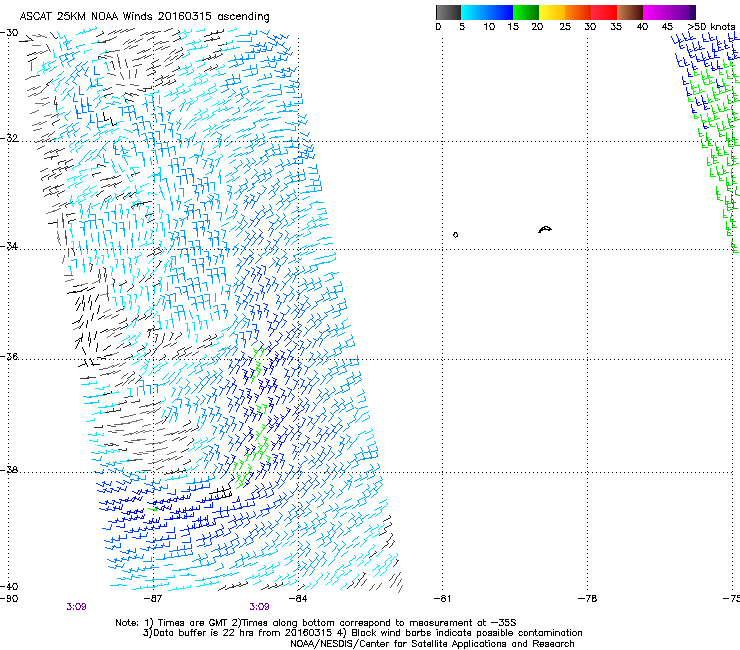Viewport: 740px width, 650px height.
Task: Click the '-36' latitude axis label
Action: pyautogui.click(x=9, y=356)
